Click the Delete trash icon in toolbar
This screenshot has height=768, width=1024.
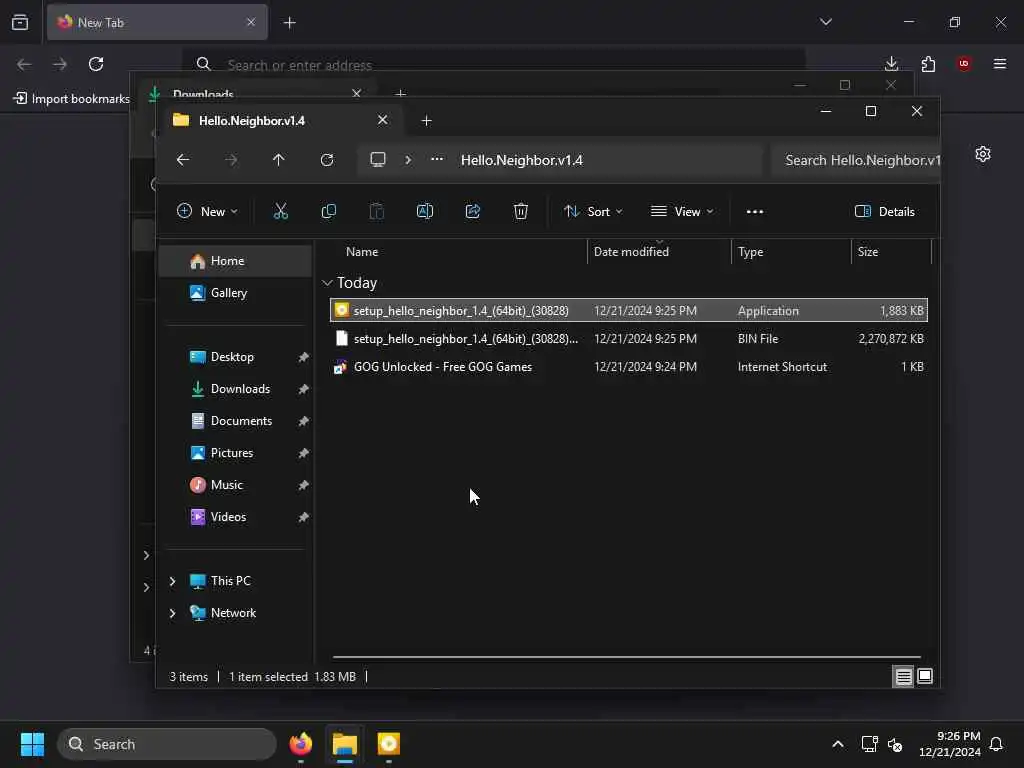coord(520,211)
